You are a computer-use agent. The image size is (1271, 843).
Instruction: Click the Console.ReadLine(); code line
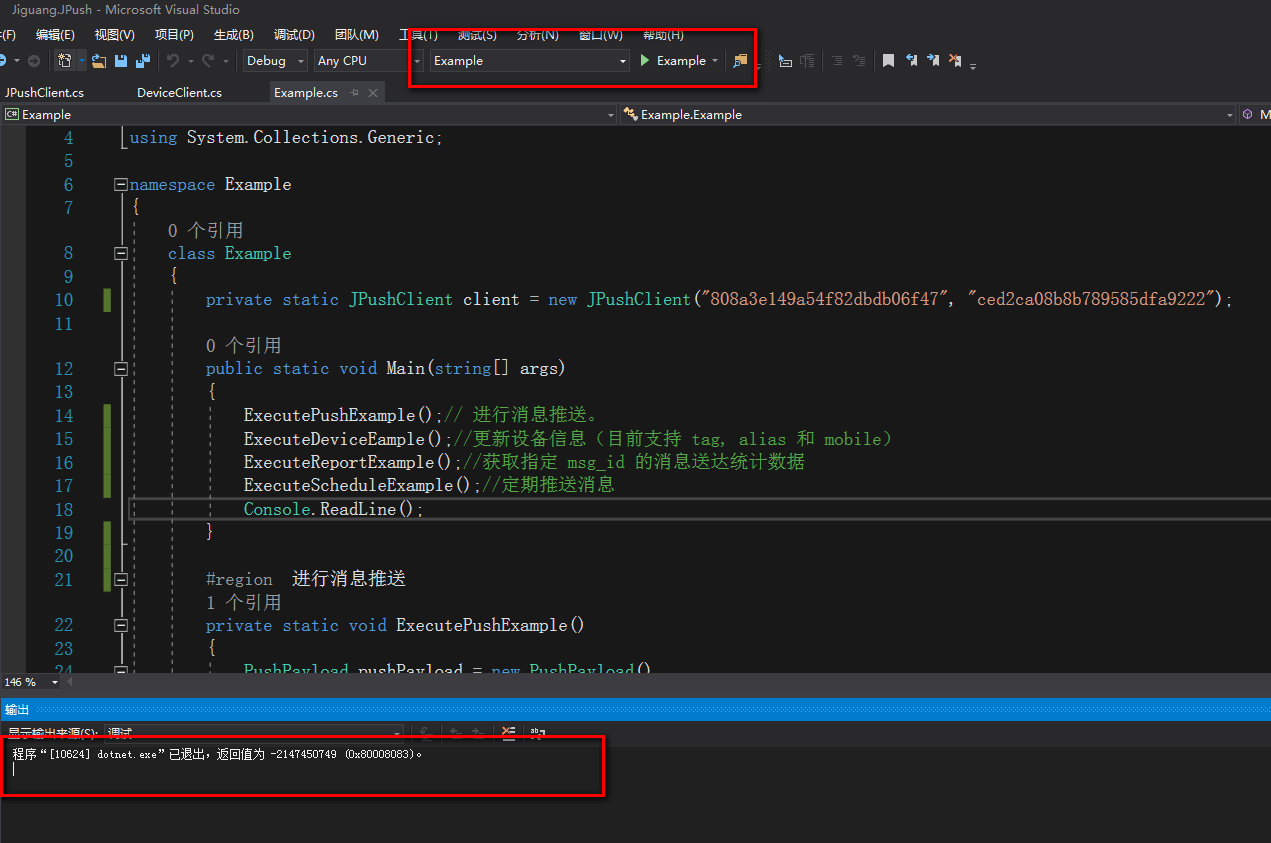pyautogui.click(x=334, y=509)
